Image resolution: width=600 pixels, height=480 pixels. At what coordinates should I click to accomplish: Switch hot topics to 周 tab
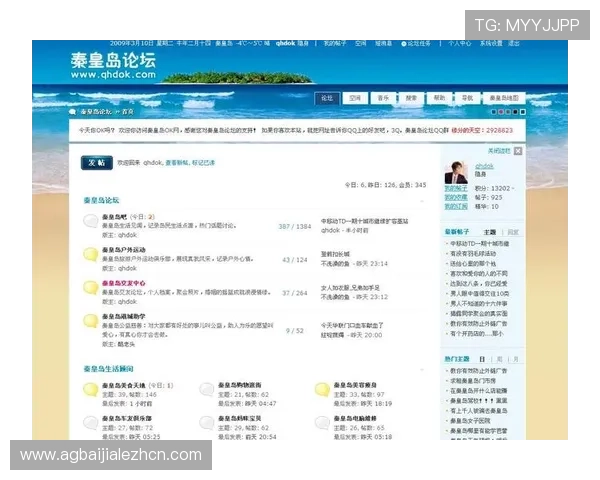(499, 359)
